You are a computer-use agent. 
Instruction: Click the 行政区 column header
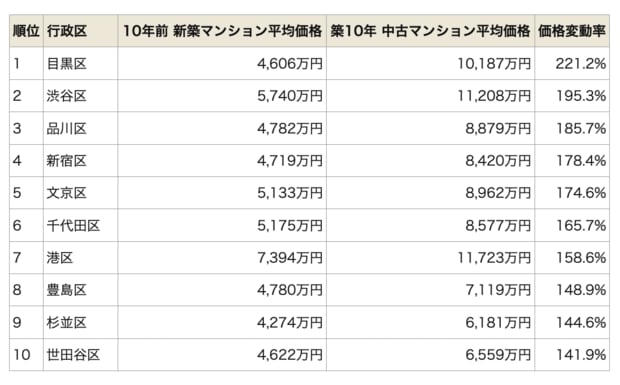pos(80,31)
